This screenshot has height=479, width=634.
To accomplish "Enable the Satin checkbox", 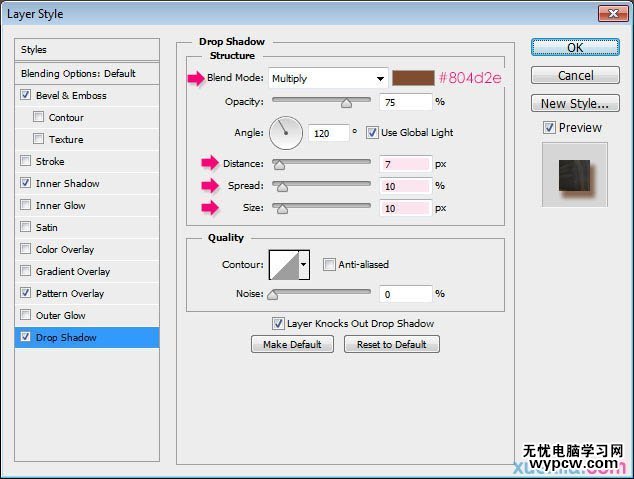I will point(25,227).
